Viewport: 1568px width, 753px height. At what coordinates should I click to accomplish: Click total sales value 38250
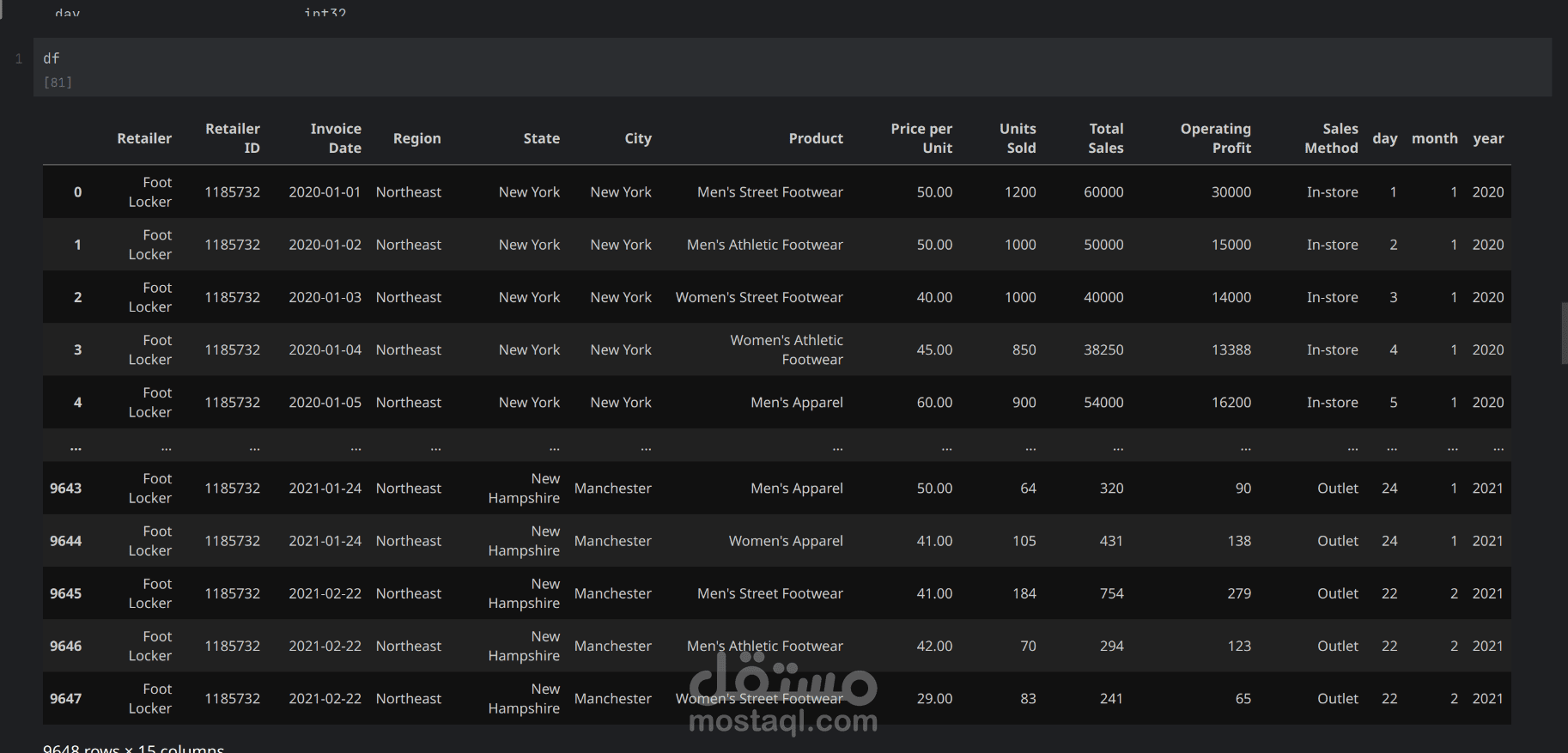pos(1103,349)
